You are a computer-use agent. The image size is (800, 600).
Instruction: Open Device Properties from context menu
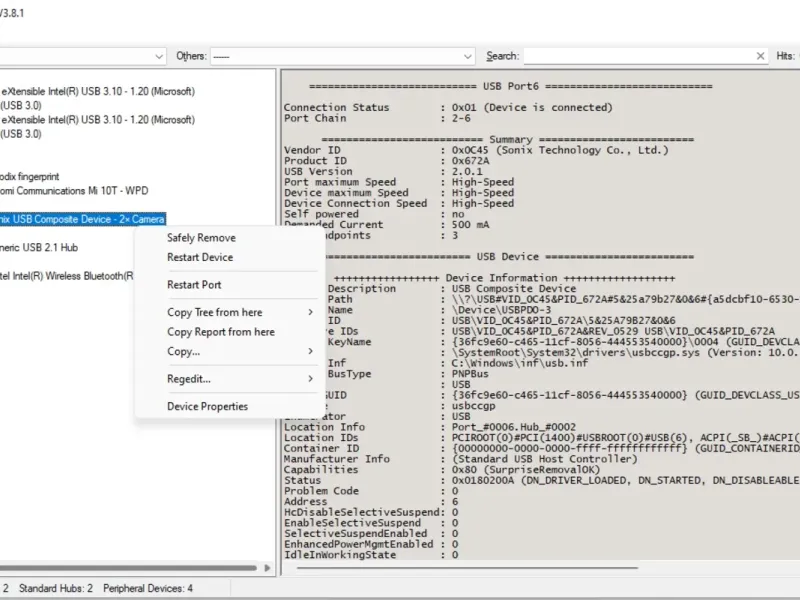click(x=207, y=406)
